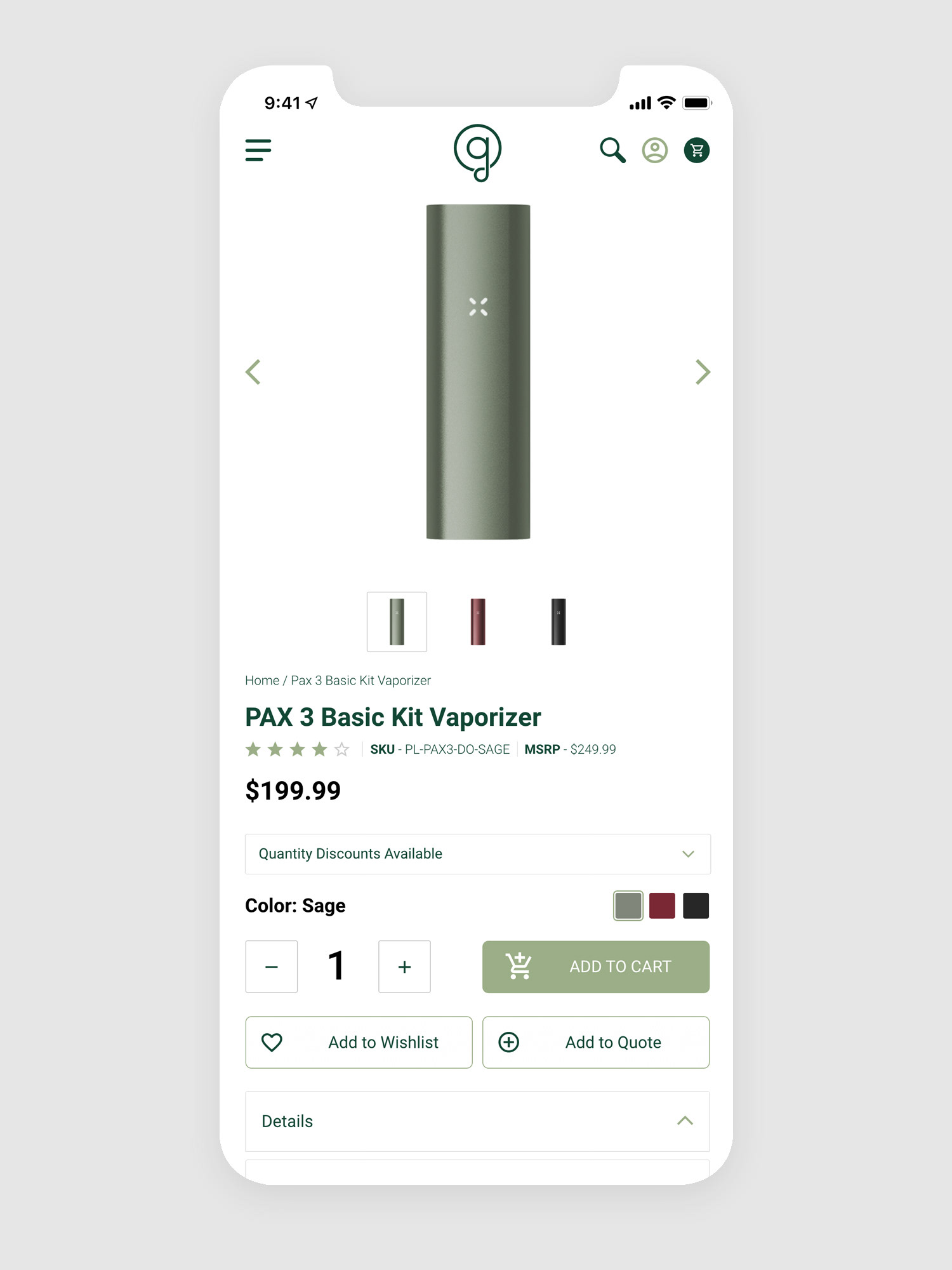Decrease quantity with minus button
The width and height of the screenshot is (952, 1270).
(x=272, y=966)
